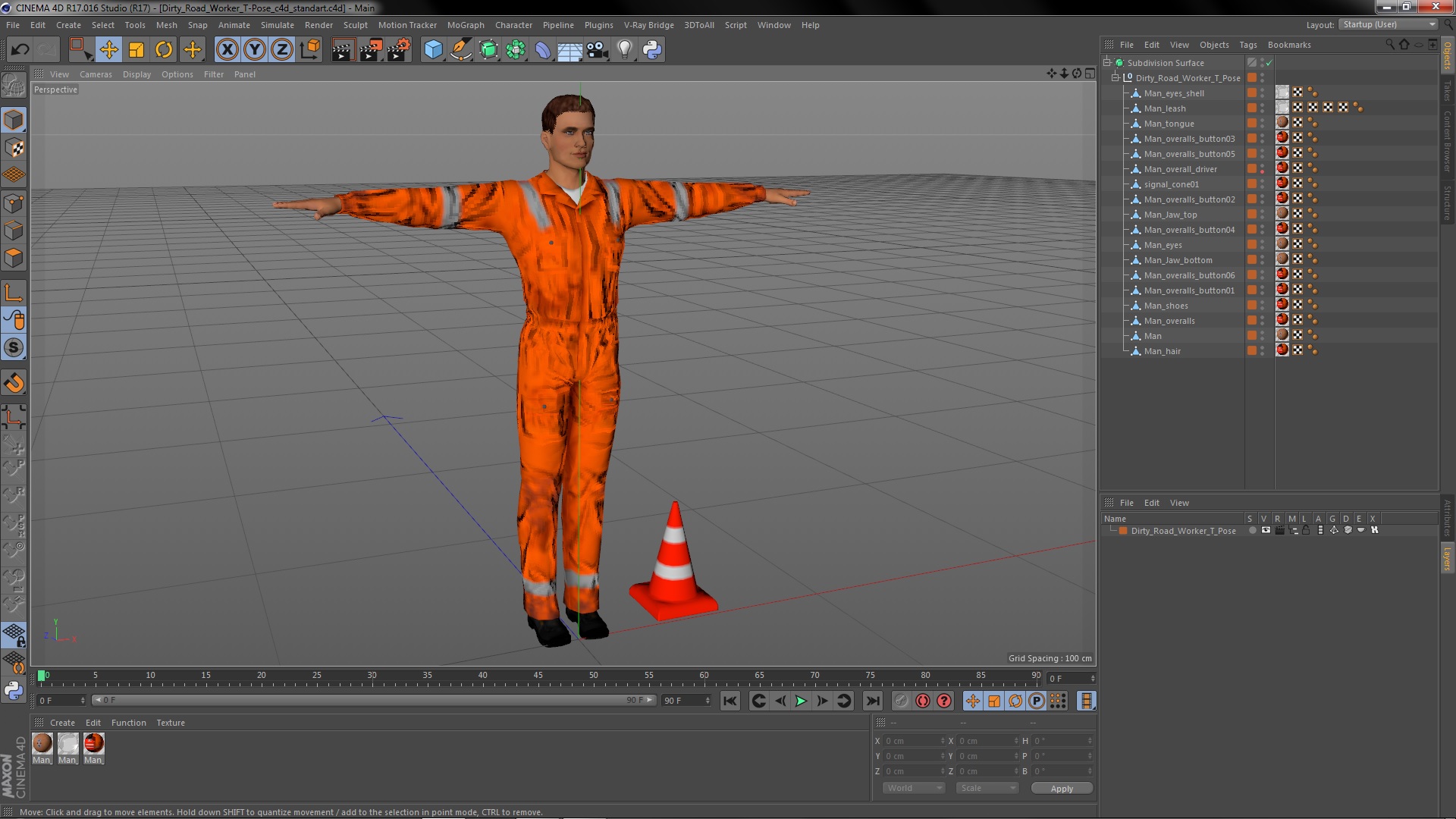The height and width of the screenshot is (819, 1456).
Task: Add a Cube primitive object
Action: [x=433, y=50]
